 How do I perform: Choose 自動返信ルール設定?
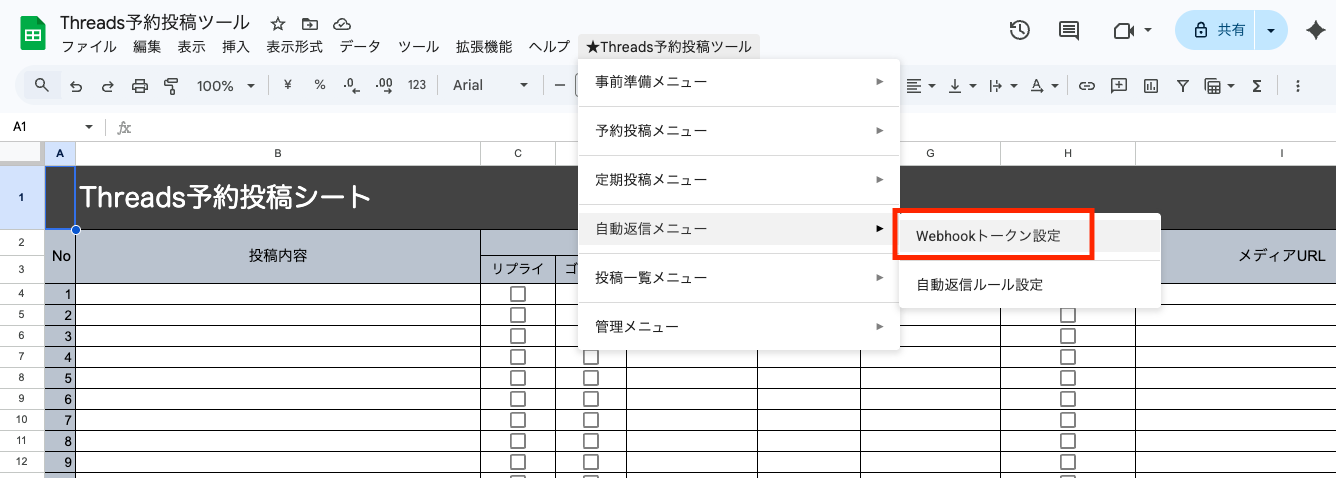(1030, 284)
